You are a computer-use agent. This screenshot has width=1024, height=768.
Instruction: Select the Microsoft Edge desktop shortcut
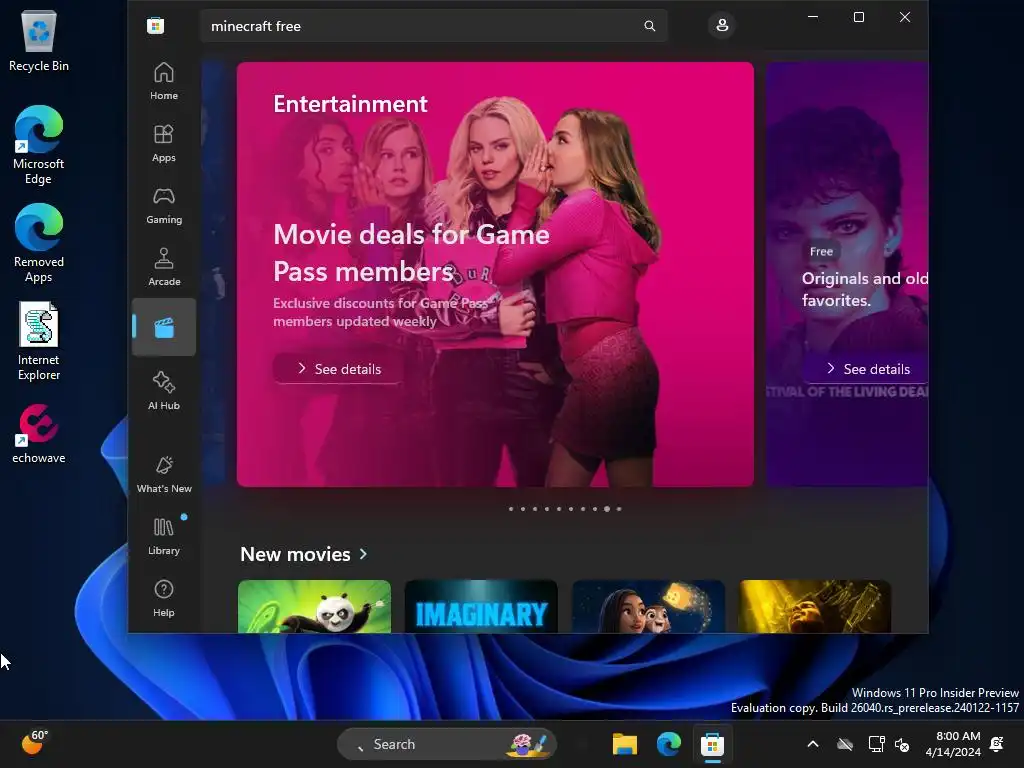coord(39,145)
